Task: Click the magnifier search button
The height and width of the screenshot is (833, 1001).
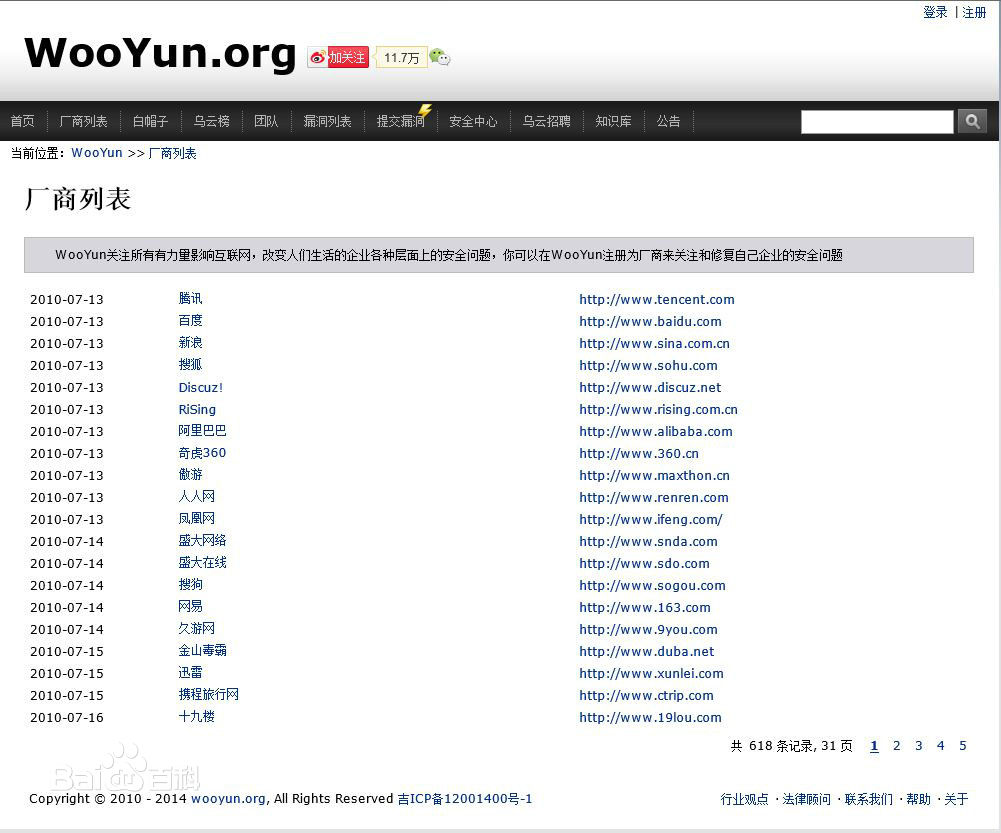Action: click(972, 121)
